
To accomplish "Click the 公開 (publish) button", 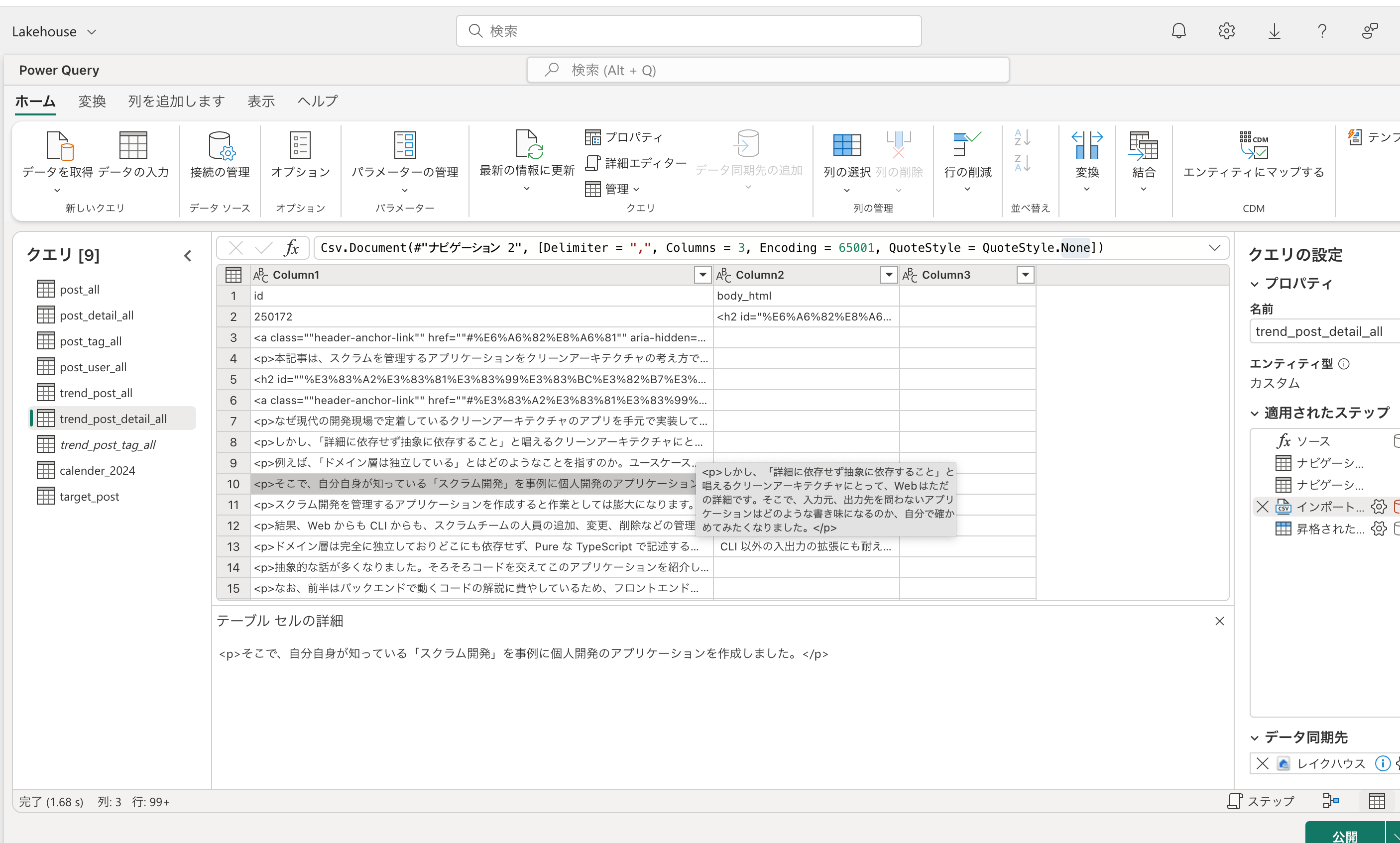I will pos(1345,835).
